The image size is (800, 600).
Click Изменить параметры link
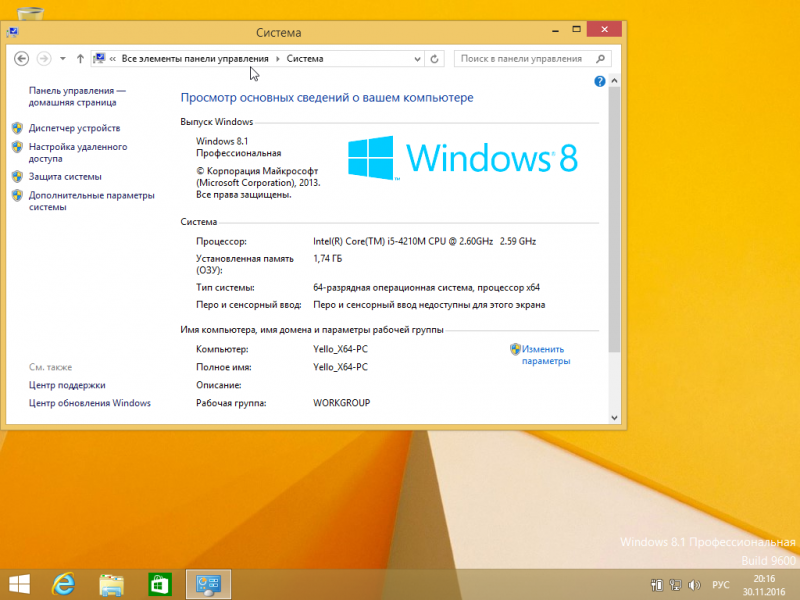pos(546,355)
